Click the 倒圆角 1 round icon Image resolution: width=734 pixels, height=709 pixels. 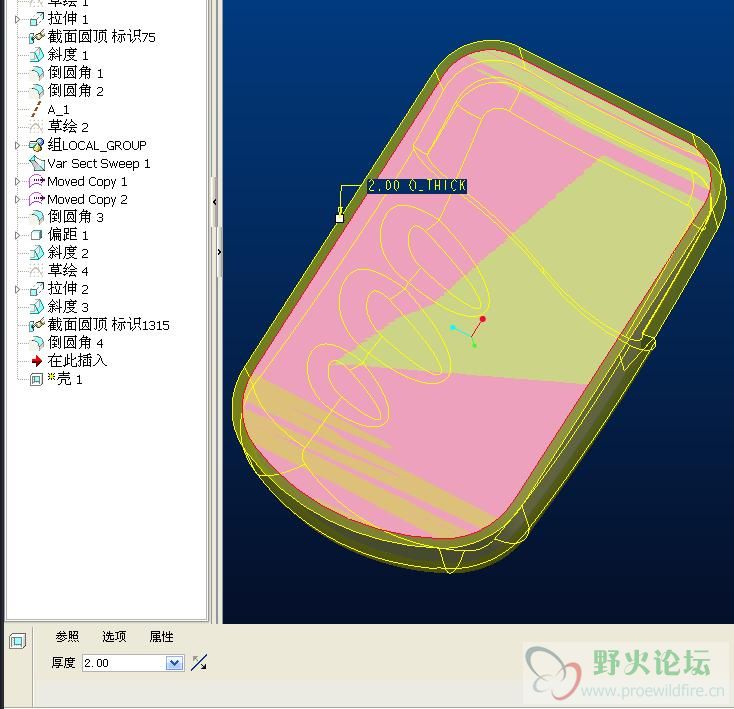pyautogui.click(x=37, y=73)
